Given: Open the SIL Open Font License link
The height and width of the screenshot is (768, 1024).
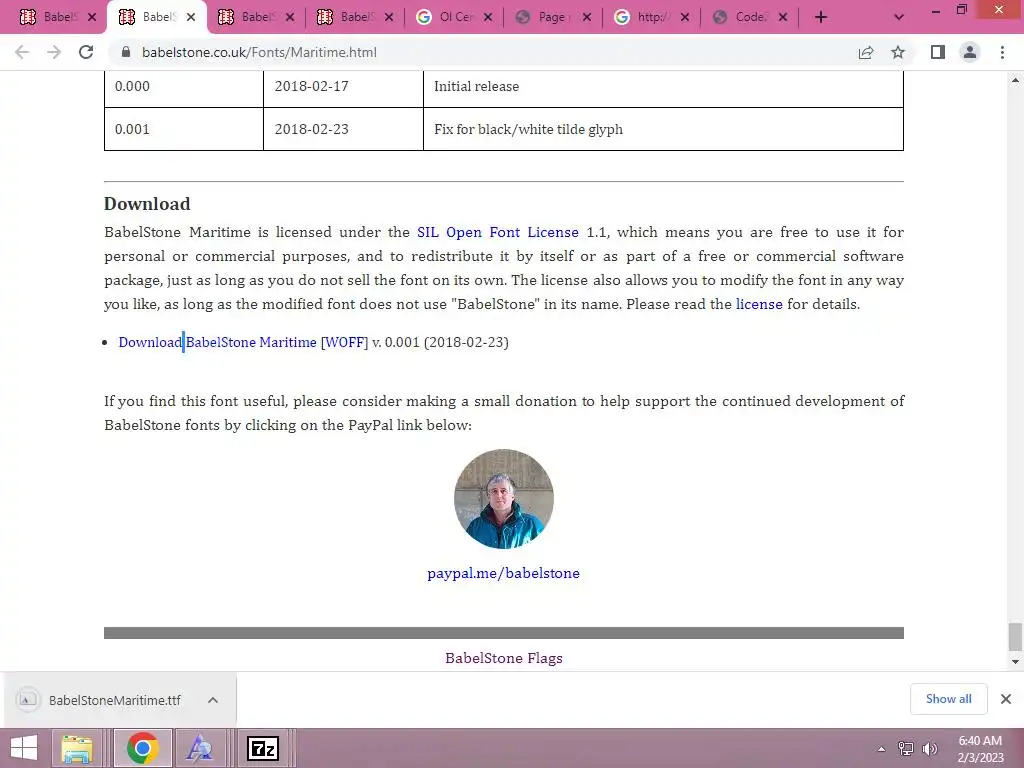Looking at the screenshot, I should tap(498, 232).
